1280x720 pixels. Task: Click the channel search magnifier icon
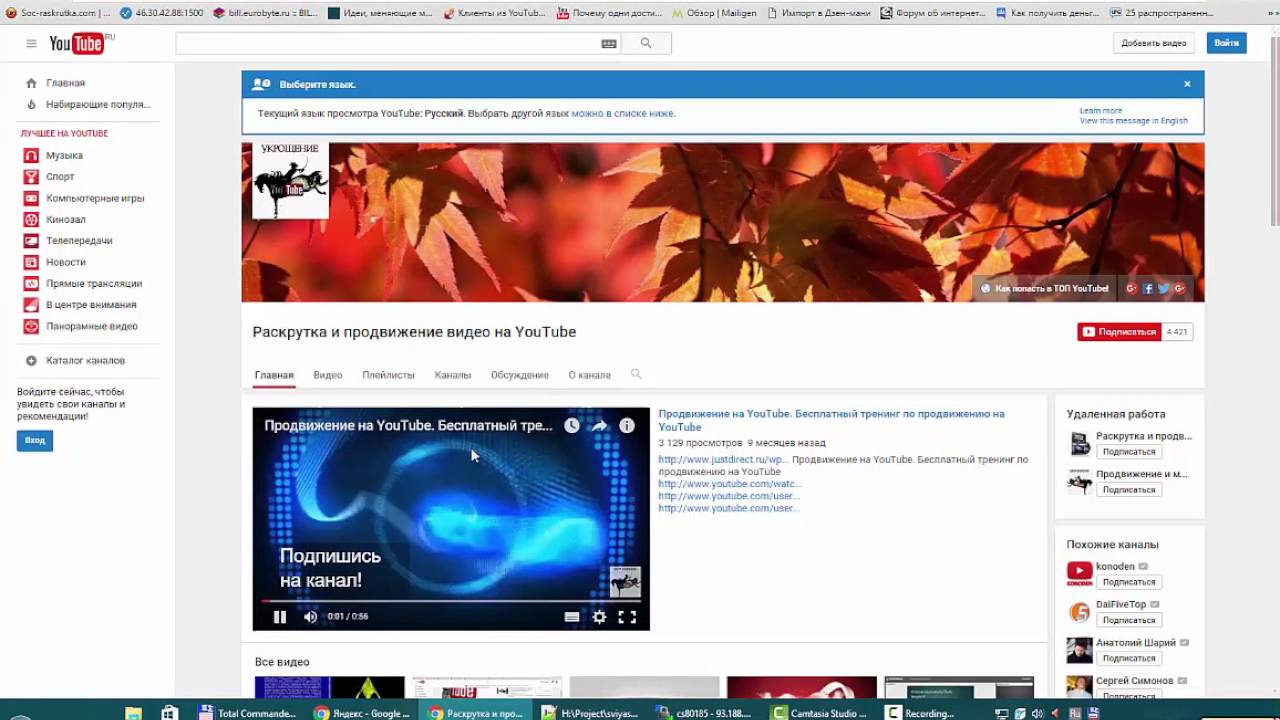pyautogui.click(x=636, y=374)
